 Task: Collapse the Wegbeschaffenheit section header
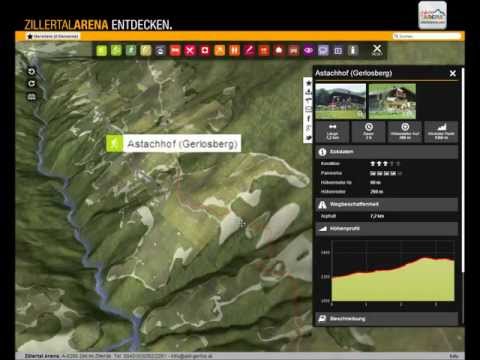point(387,204)
